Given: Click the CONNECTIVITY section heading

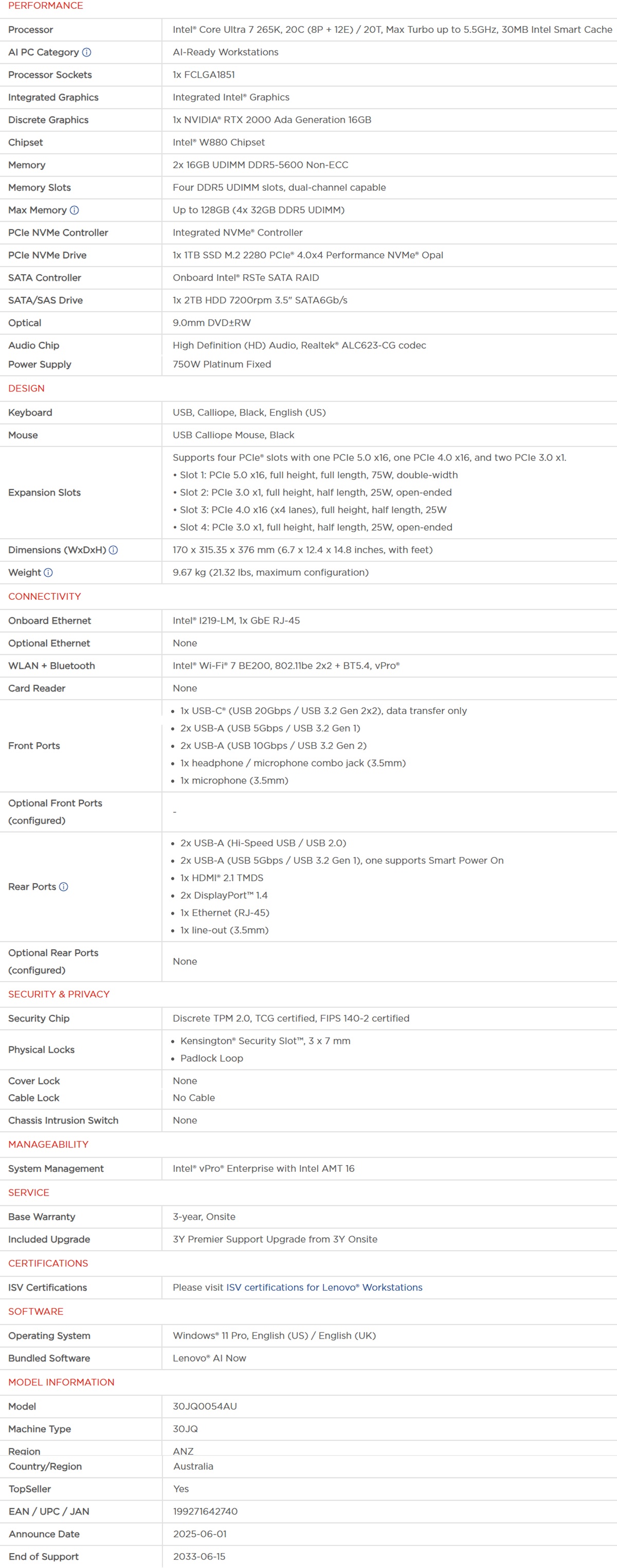Looking at the screenshot, I should [x=44, y=597].
